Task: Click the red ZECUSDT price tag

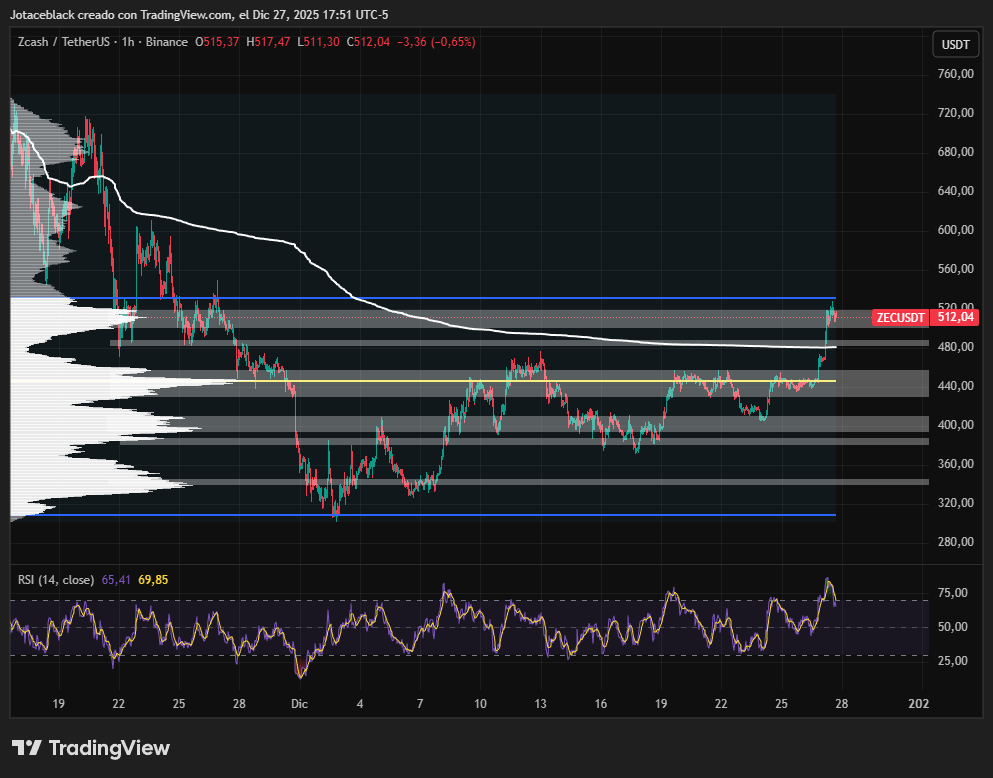Action: pyautogui.click(x=900, y=317)
